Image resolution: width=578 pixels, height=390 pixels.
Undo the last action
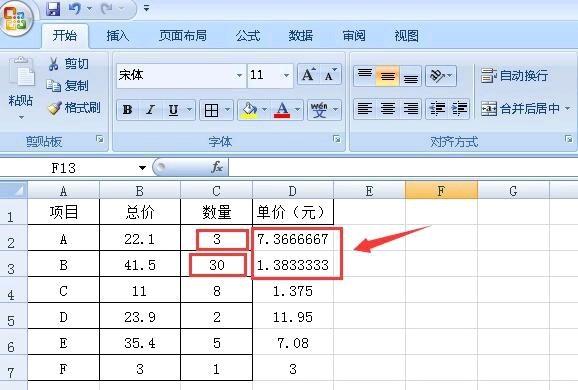75,8
